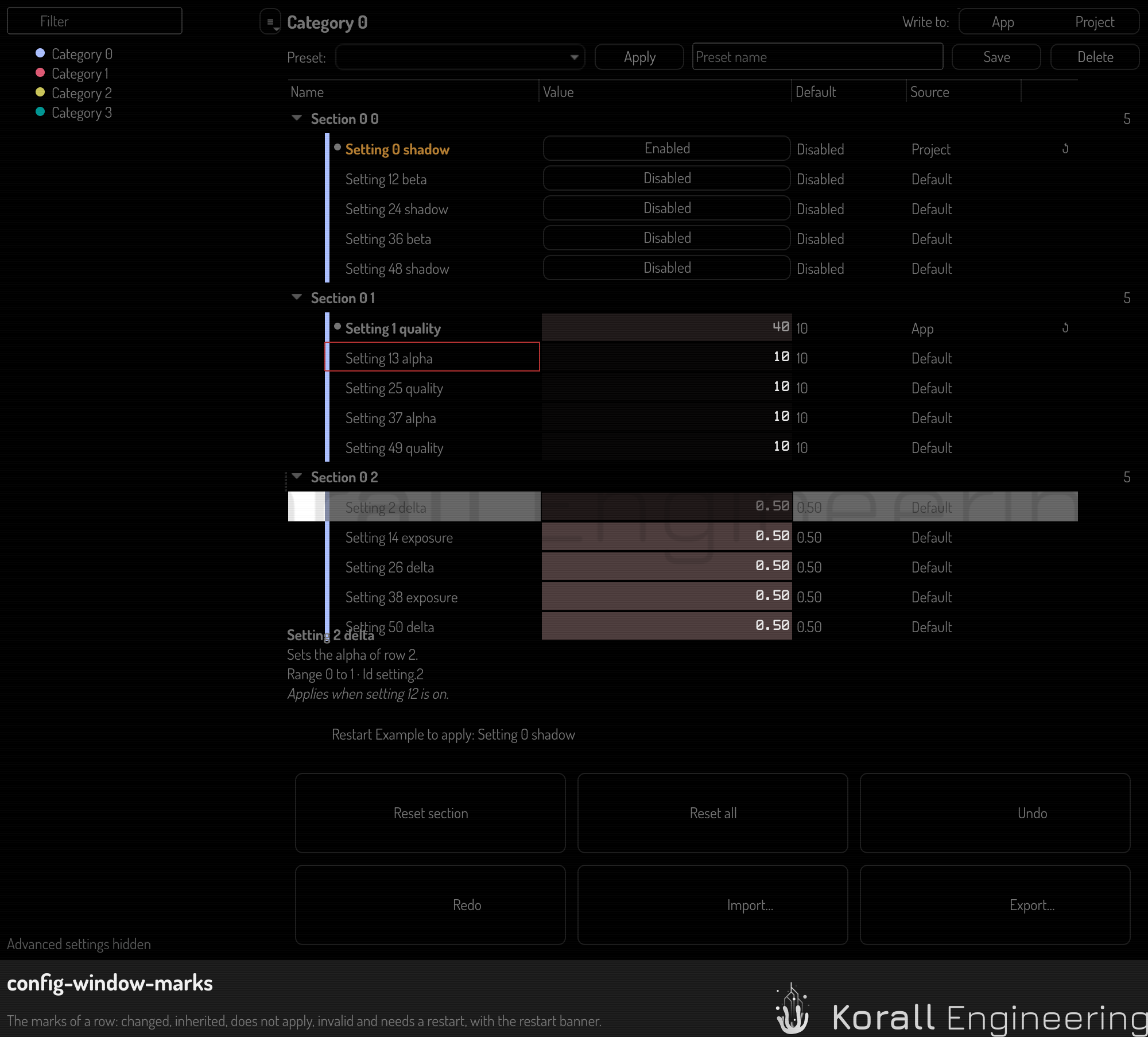Toggle Setting 36 beta Disabled button

[667, 238]
